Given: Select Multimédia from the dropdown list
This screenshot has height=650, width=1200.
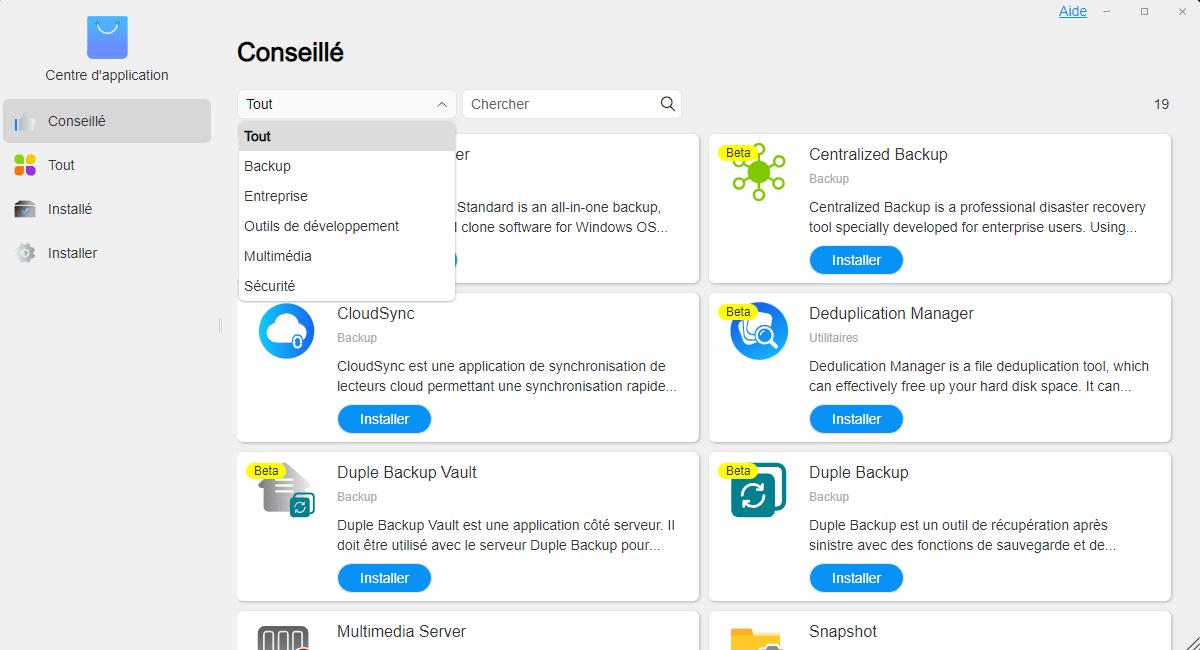Looking at the screenshot, I should (278, 256).
